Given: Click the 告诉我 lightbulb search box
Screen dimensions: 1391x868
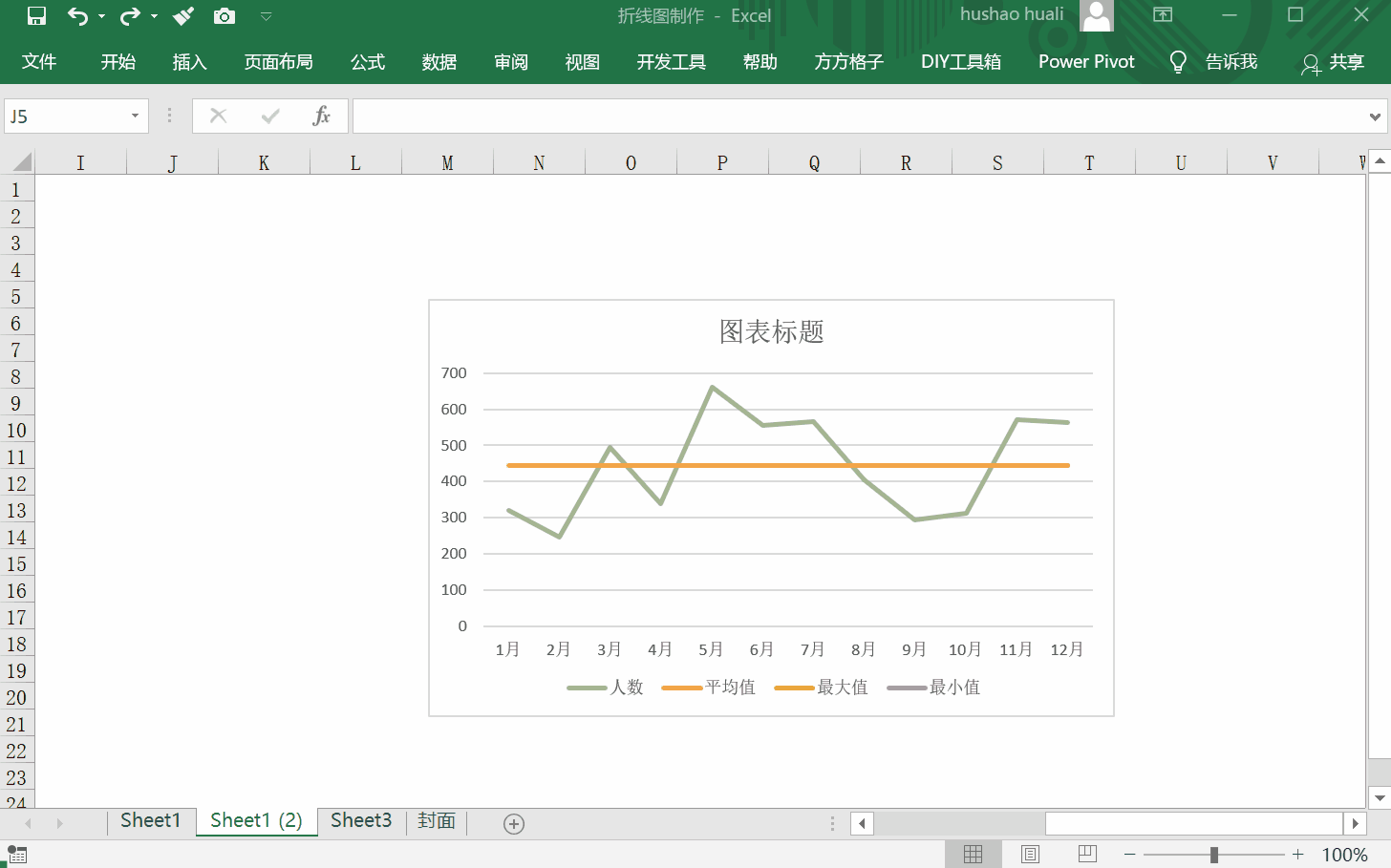Looking at the screenshot, I should click(x=1214, y=62).
